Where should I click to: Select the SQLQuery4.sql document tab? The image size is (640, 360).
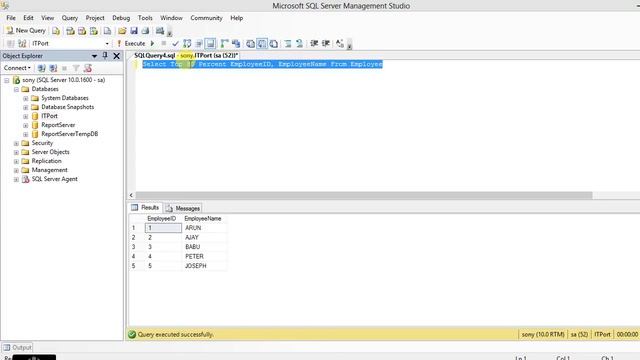tap(186, 55)
